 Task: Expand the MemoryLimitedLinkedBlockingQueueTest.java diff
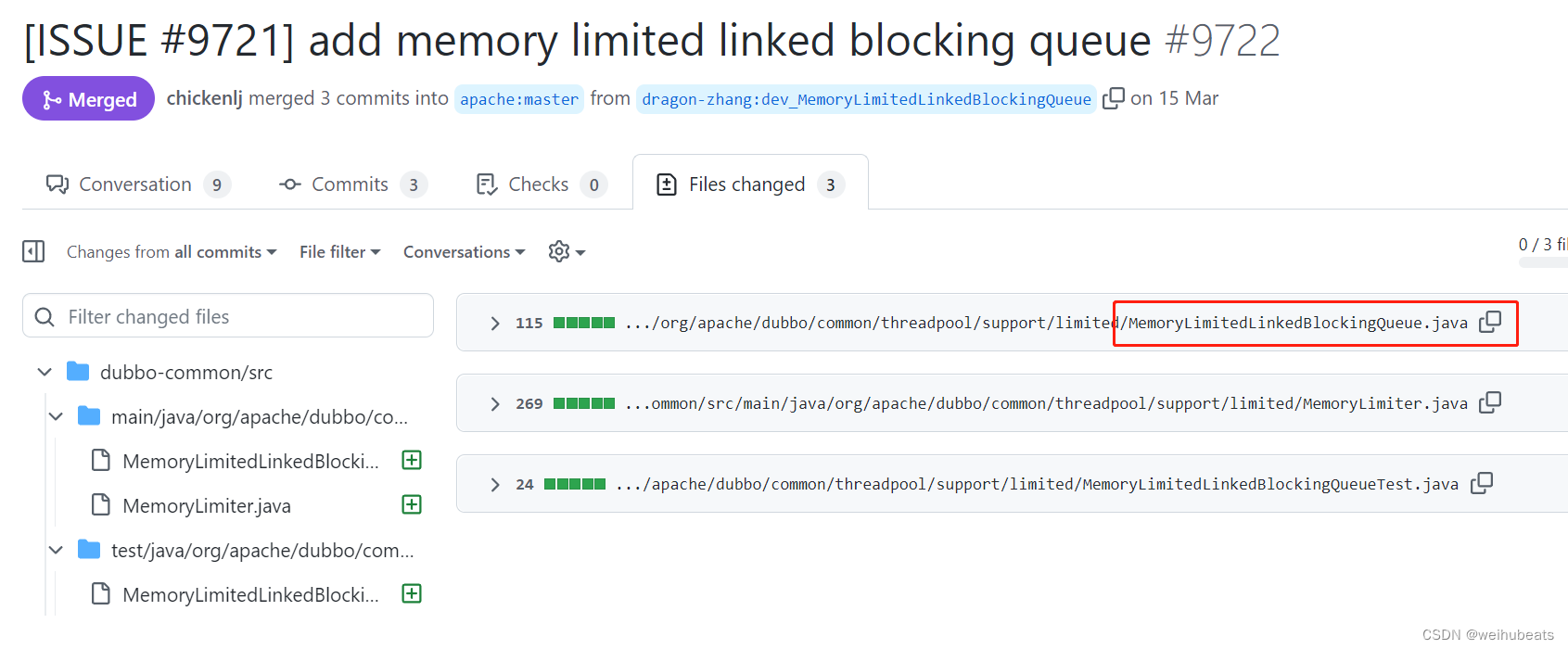click(495, 484)
